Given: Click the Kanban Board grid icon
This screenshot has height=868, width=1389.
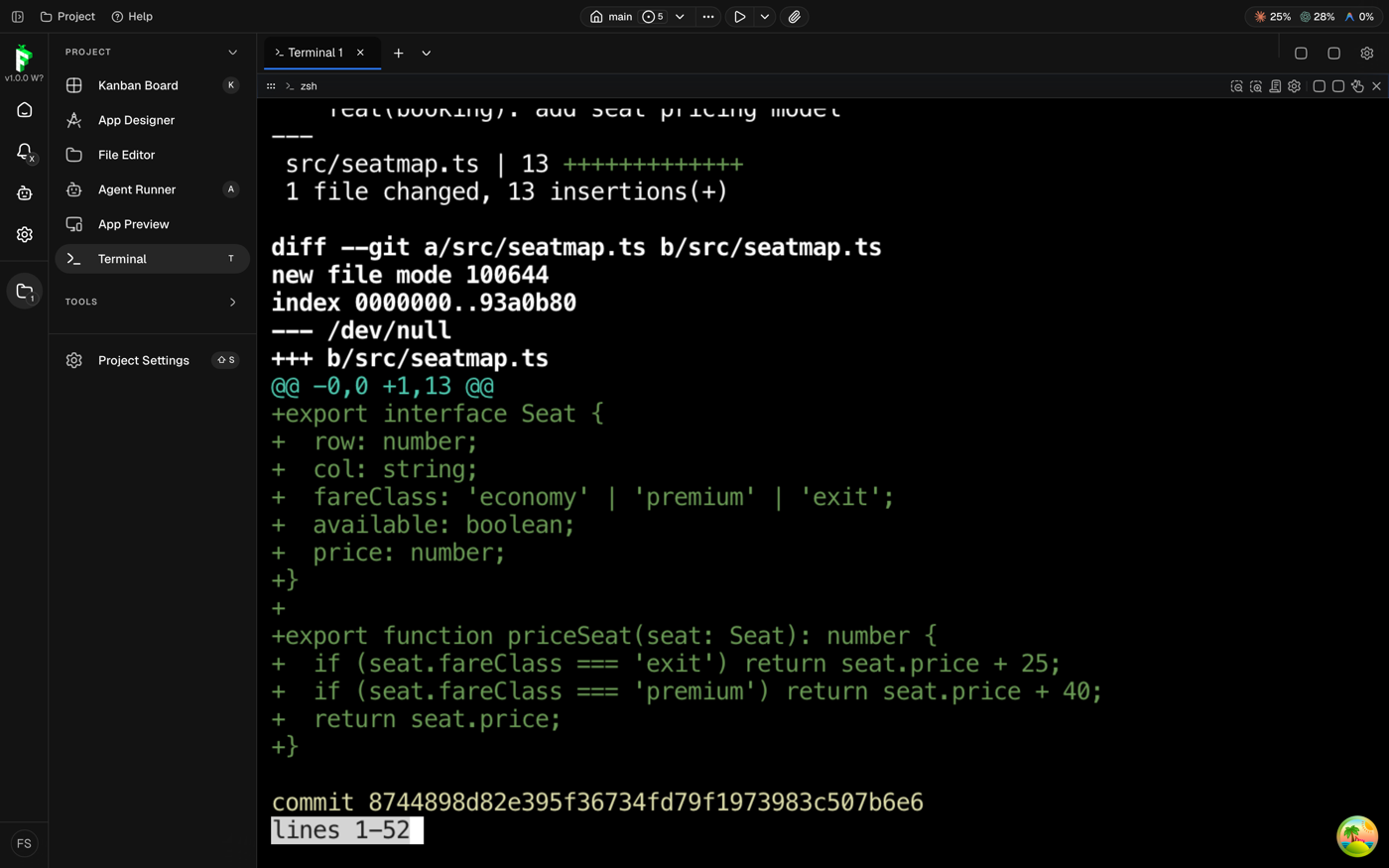Looking at the screenshot, I should [74, 85].
